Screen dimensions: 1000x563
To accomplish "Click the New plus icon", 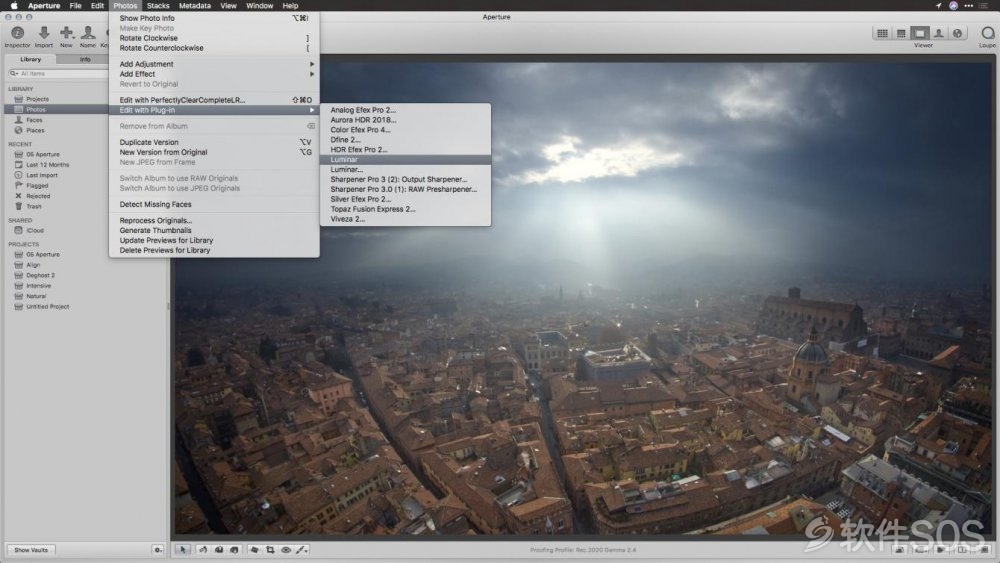I will (x=66, y=33).
